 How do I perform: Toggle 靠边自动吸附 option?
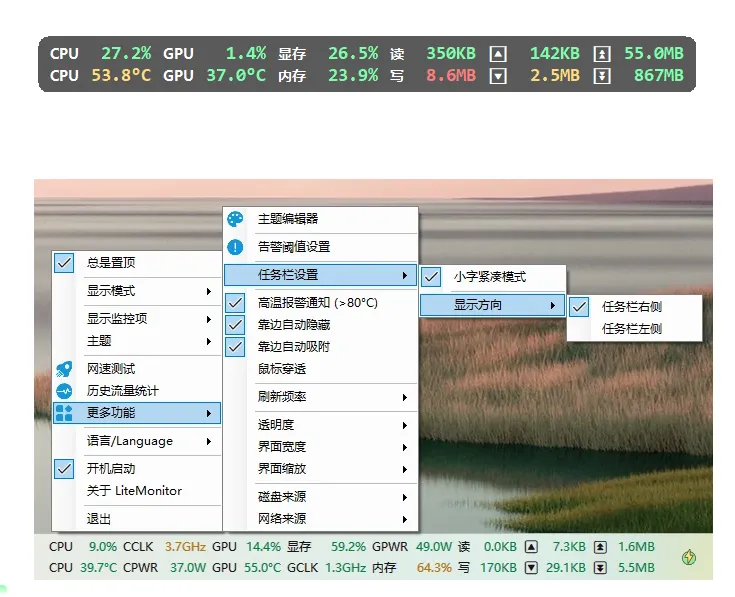(321, 347)
